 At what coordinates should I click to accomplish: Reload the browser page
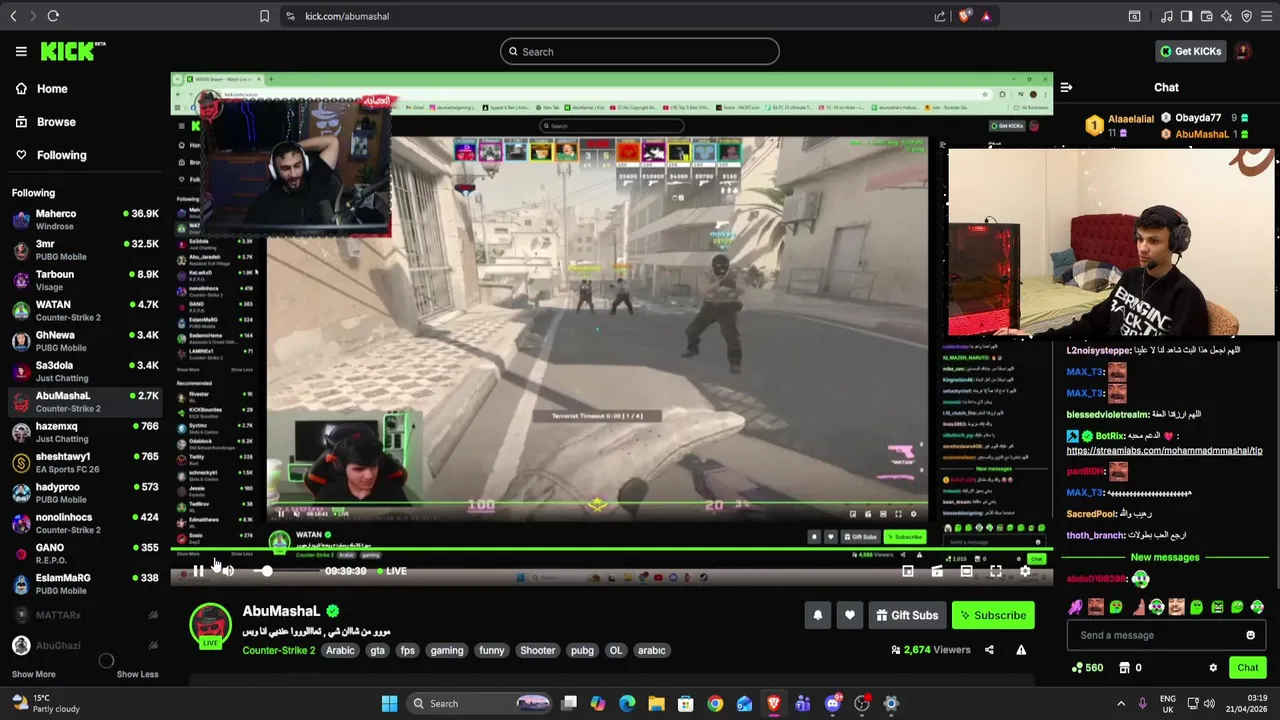point(53,16)
